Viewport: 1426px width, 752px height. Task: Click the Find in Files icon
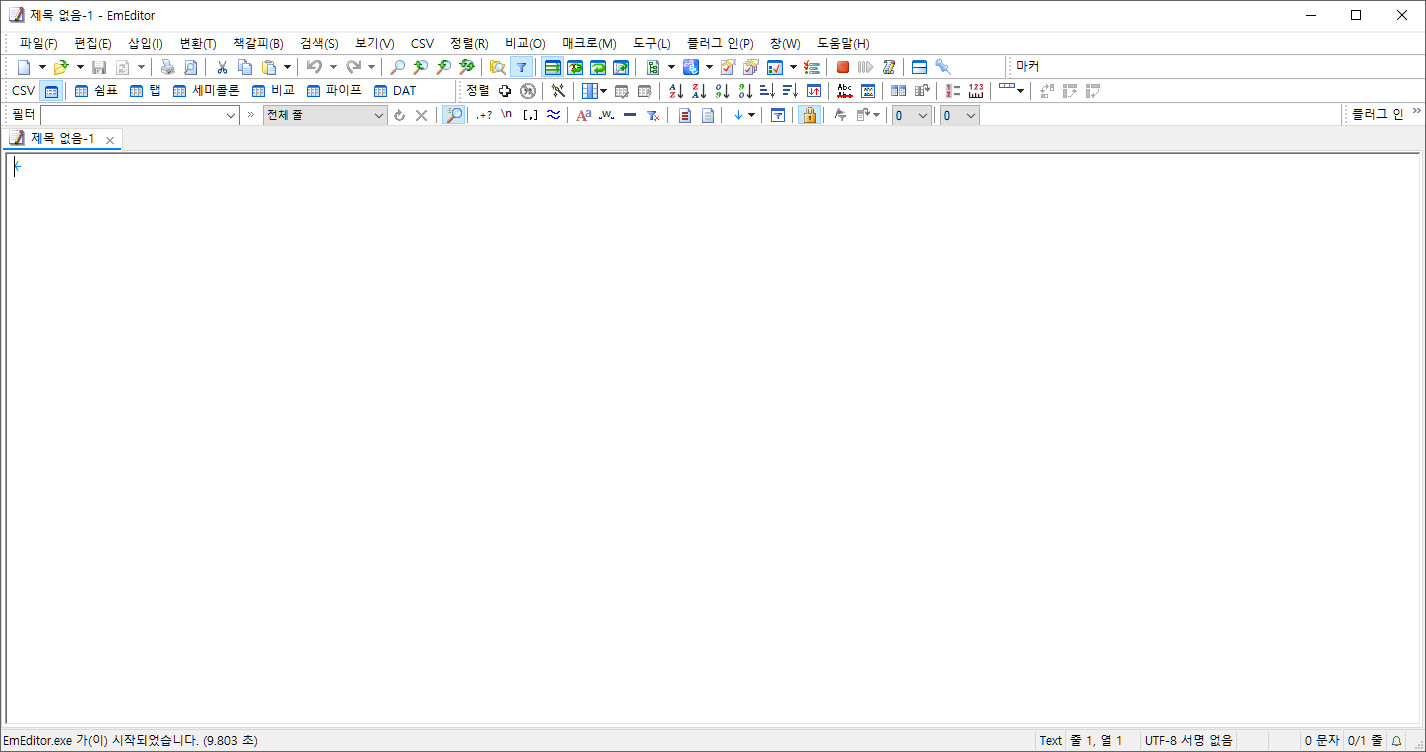pyautogui.click(x=497, y=67)
